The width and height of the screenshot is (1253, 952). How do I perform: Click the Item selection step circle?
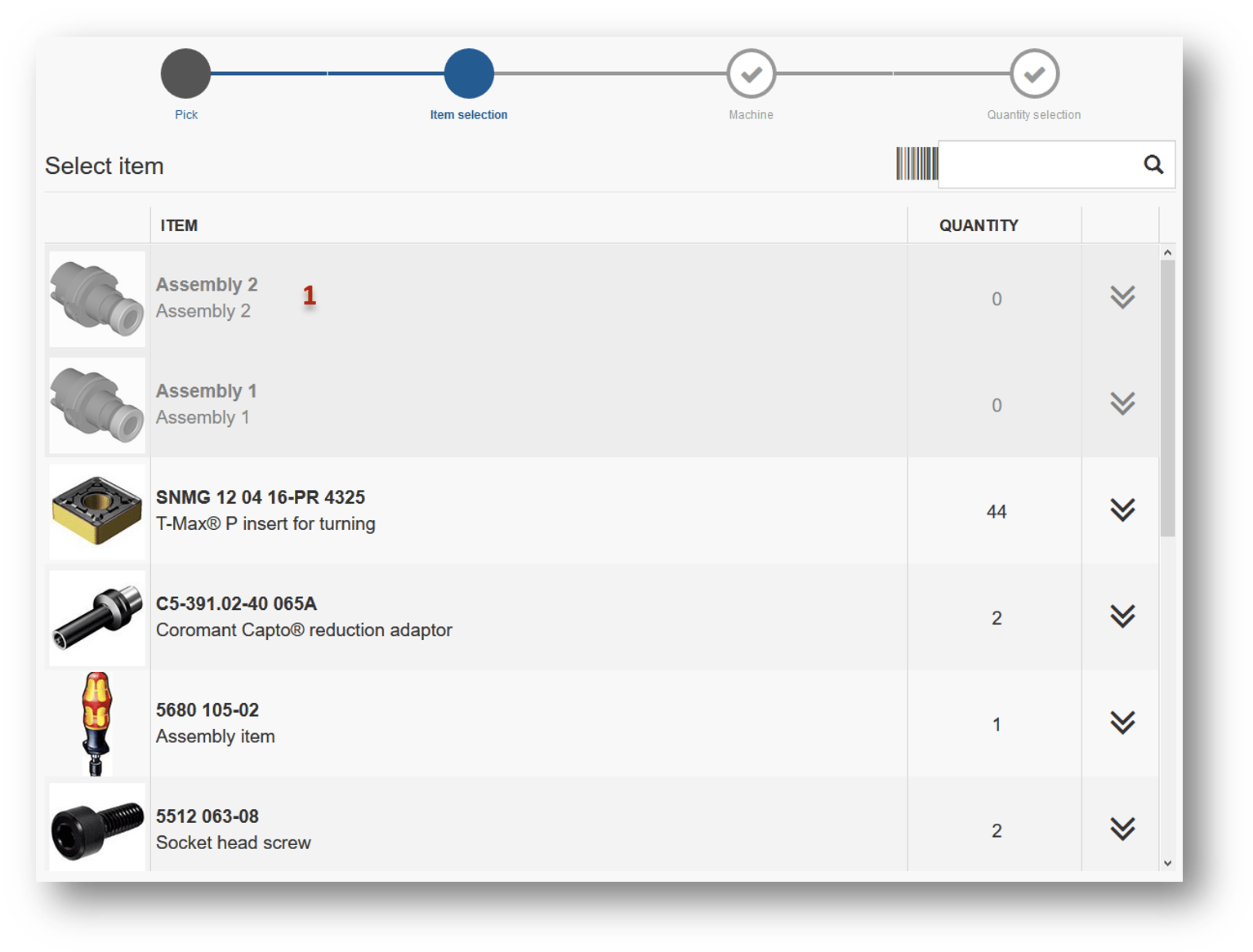pyautogui.click(x=469, y=73)
